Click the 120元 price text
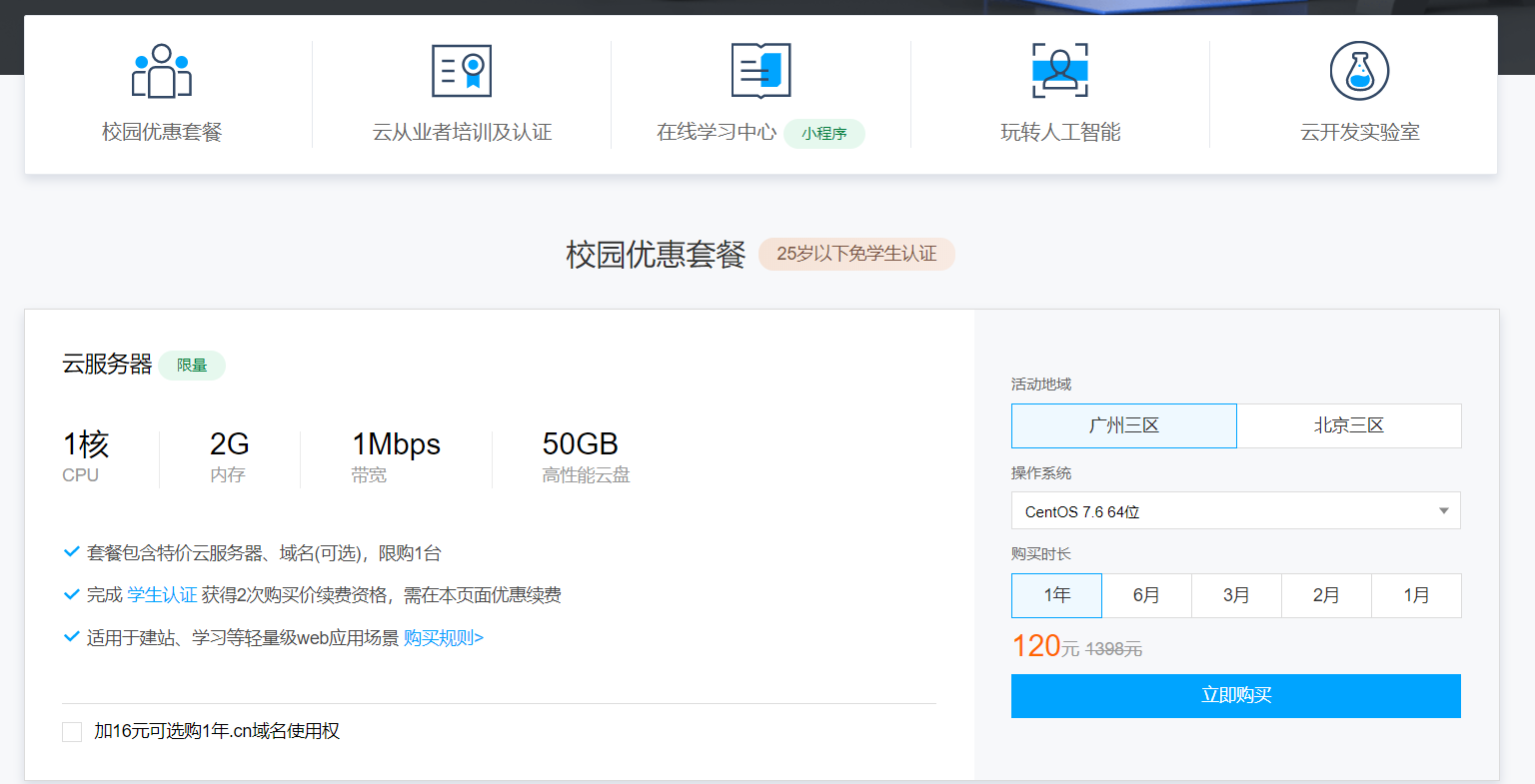The image size is (1535, 784). point(1046,646)
